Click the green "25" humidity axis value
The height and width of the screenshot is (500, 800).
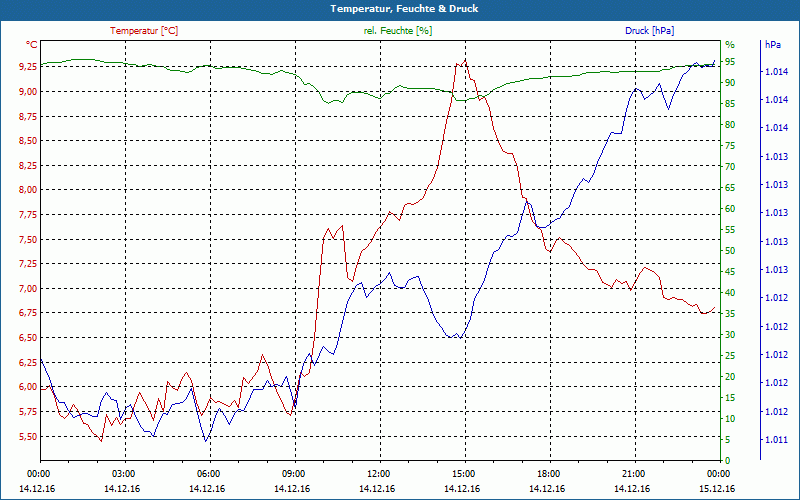(x=730, y=356)
